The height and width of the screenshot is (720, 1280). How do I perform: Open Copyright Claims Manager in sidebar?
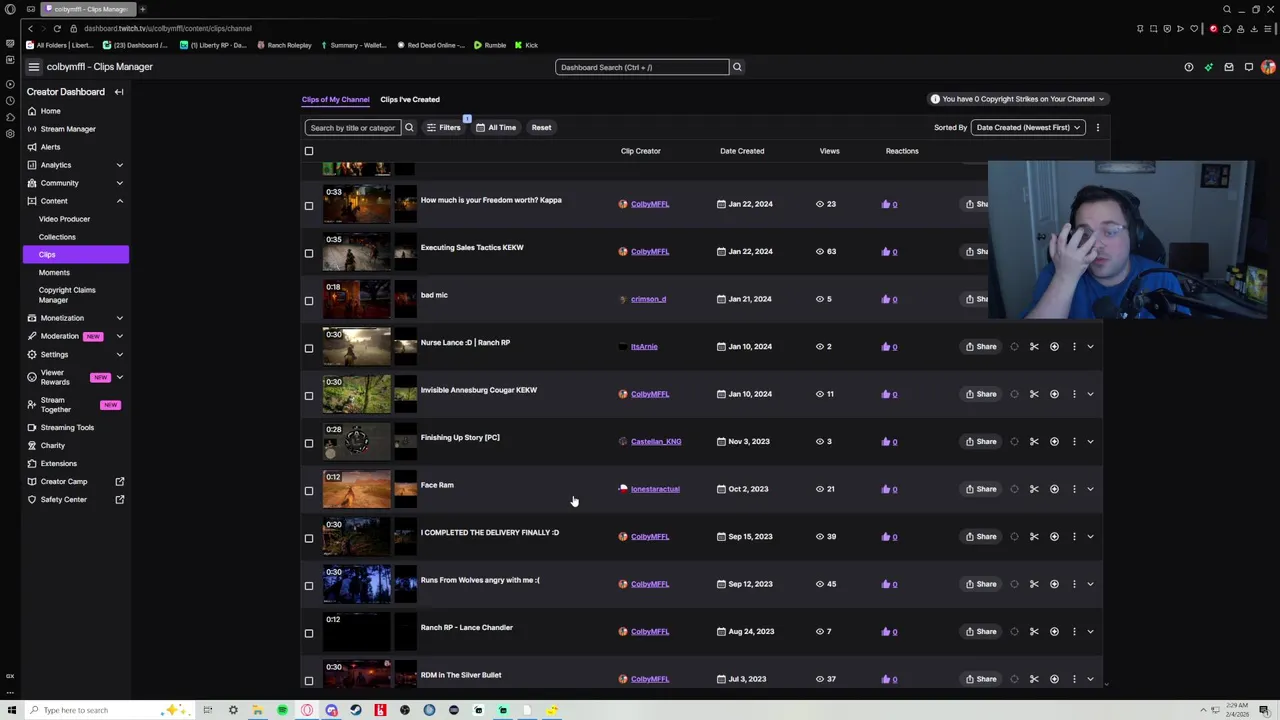(x=67, y=295)
